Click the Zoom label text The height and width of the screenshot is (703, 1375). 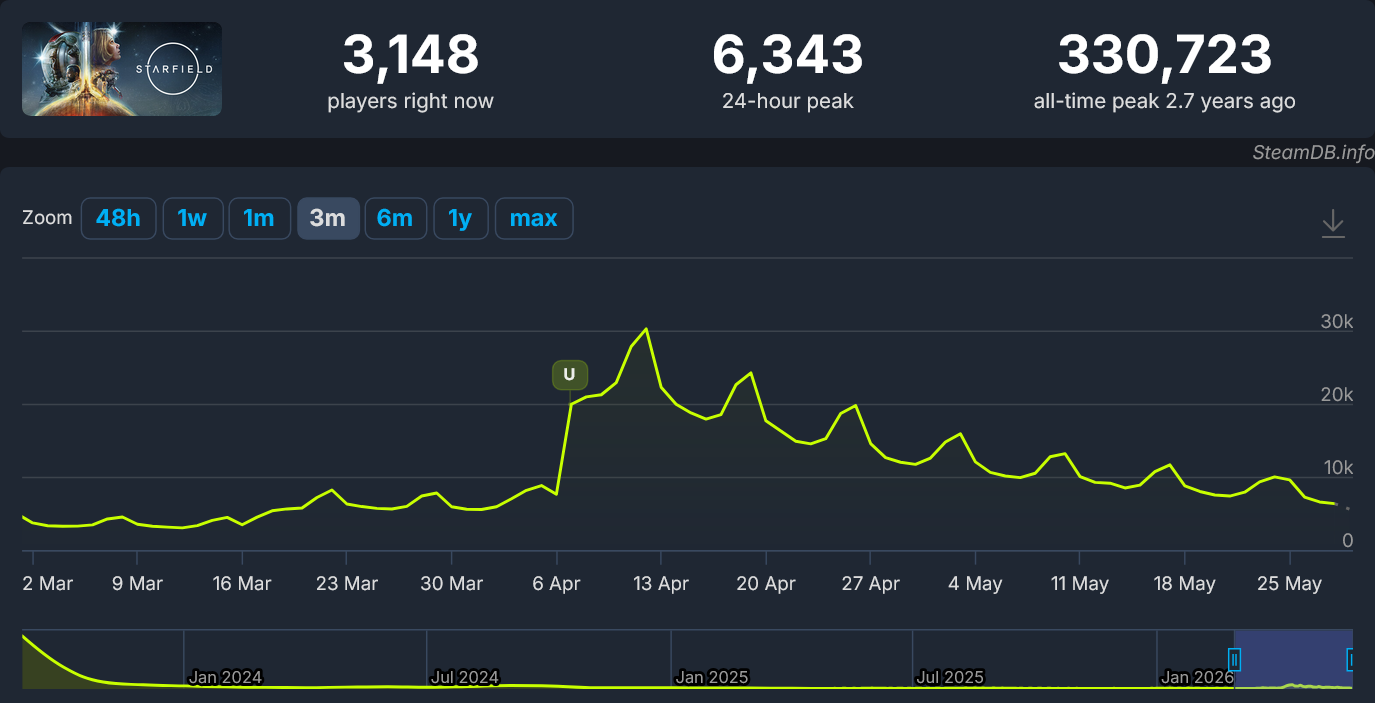47,218
